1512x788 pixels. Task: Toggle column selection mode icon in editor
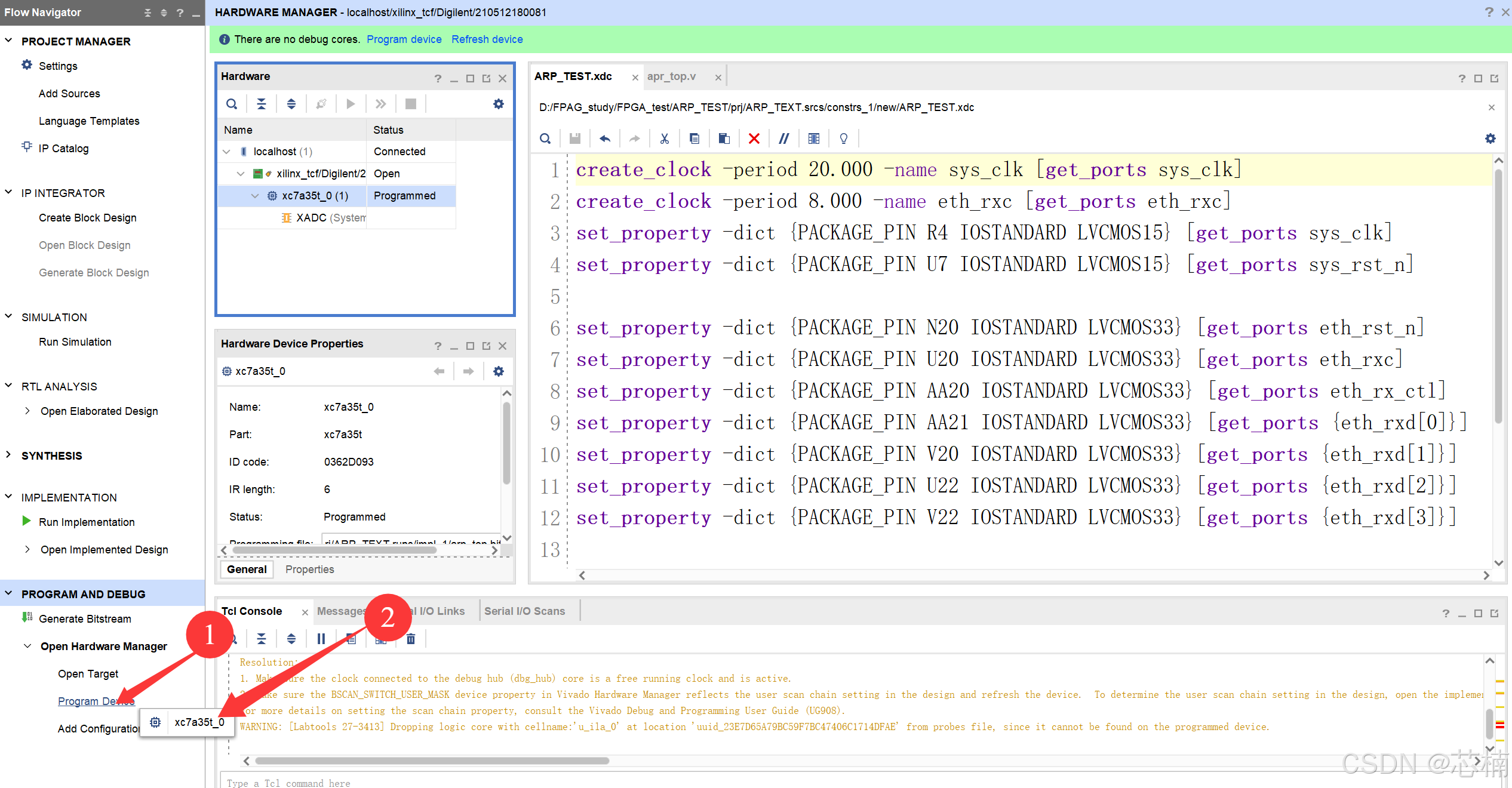point(813,138)
